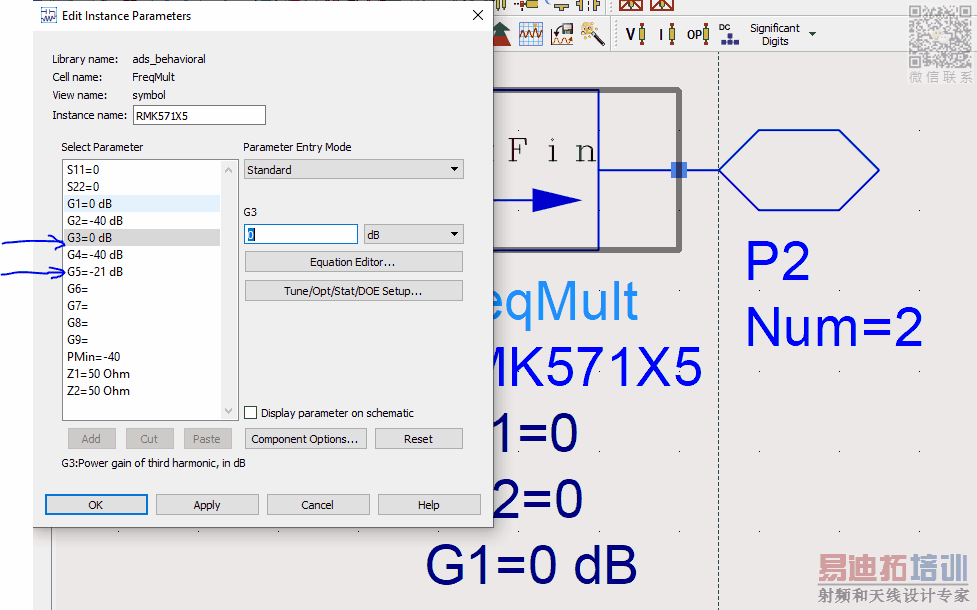This screenshot has height=610, width=977.
Task: Cancel the Edit Instance Parameters dialog
Action: [318, 505]
